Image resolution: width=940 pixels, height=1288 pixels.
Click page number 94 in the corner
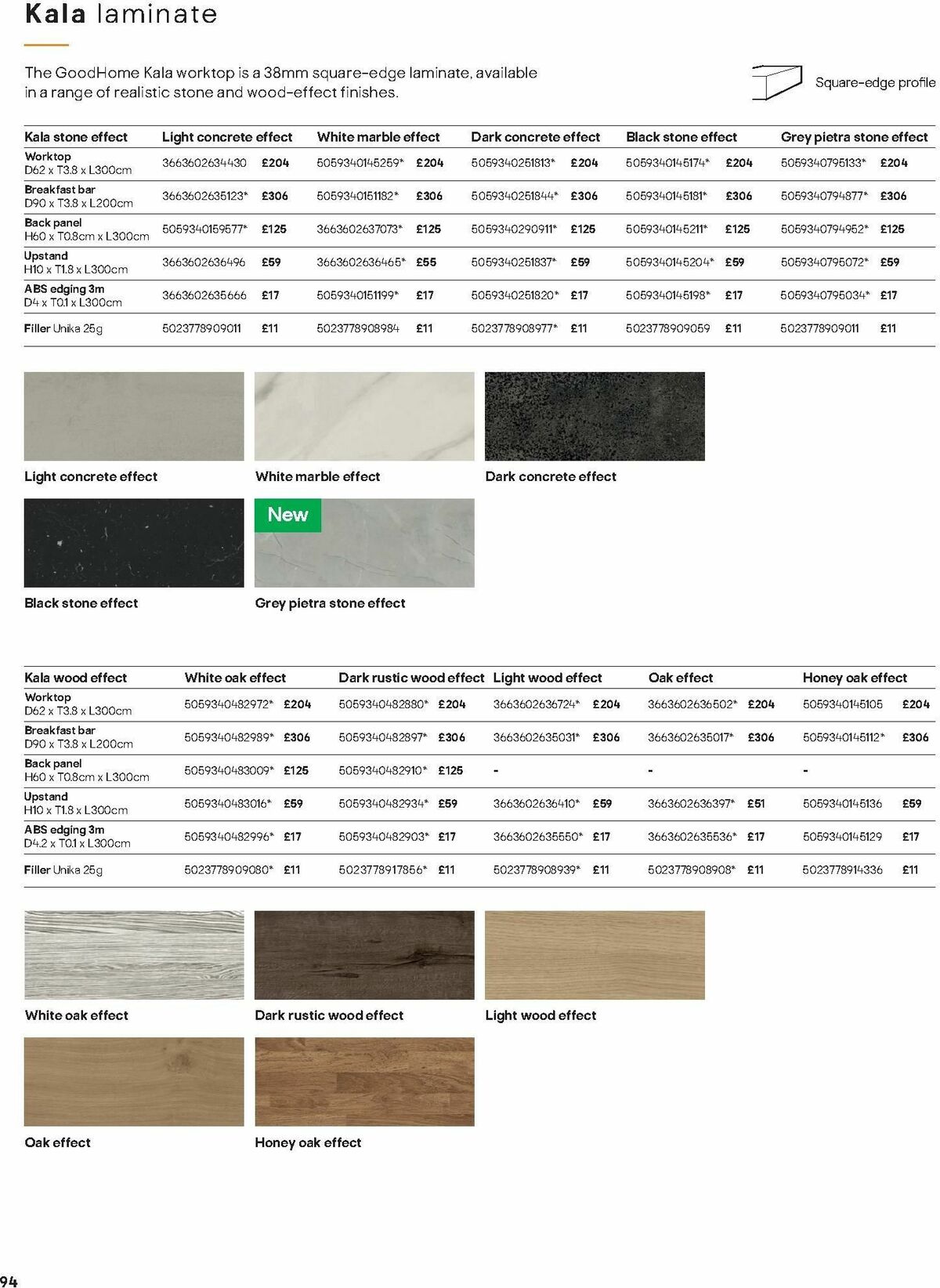9,1281
